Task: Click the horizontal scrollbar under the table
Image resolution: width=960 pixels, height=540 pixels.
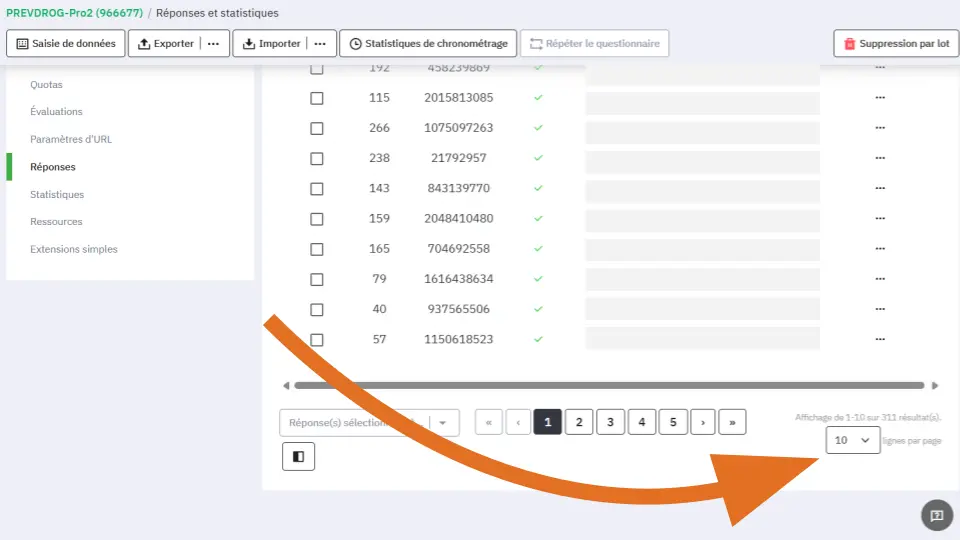Action: (608, 385)
